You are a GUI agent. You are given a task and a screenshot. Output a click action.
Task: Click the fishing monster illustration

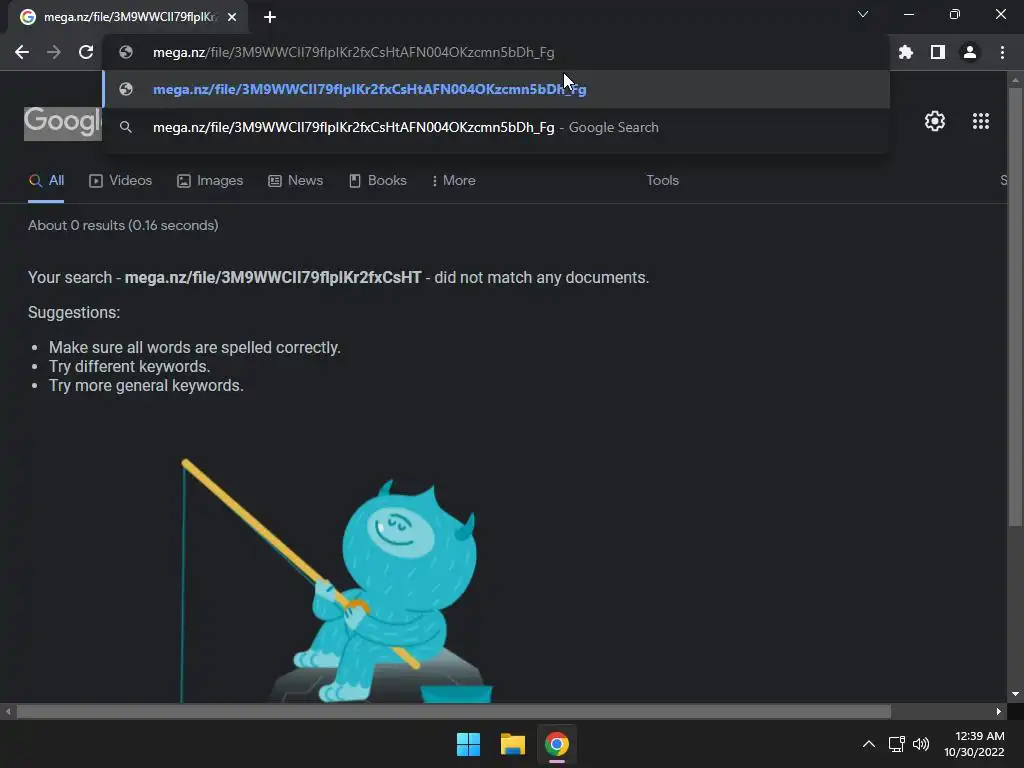[337, 581]
